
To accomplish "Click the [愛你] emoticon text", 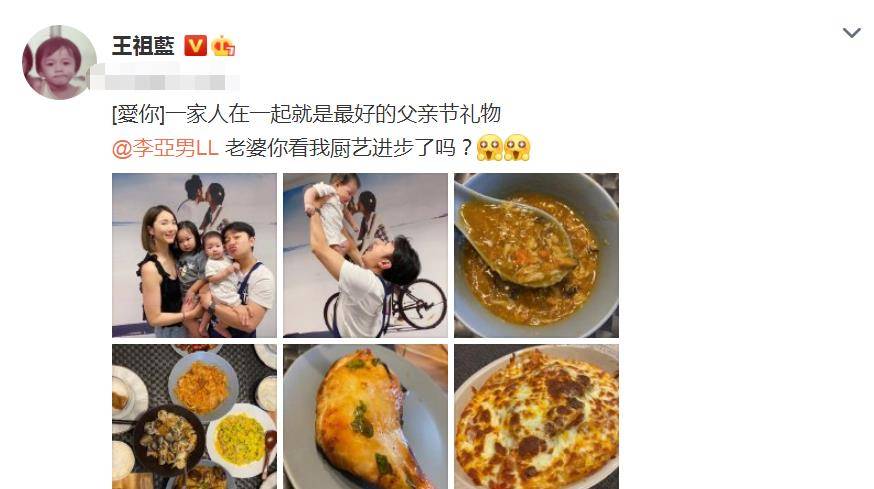I will pos(138,114).
